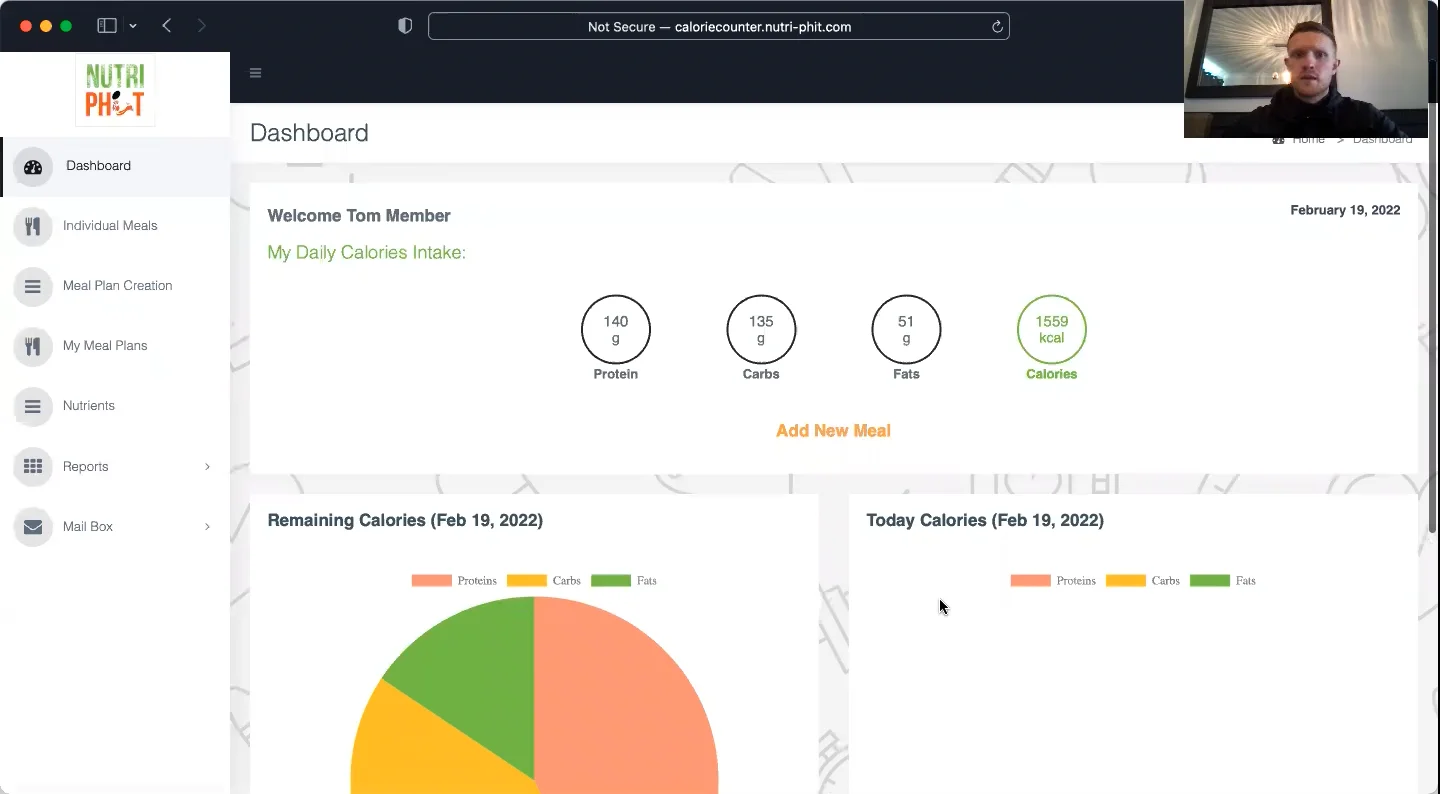The width and height of the screenshot is (1440, 794).
Task: Open Meal Plan Creation menu item
Action: click(117, 286)
